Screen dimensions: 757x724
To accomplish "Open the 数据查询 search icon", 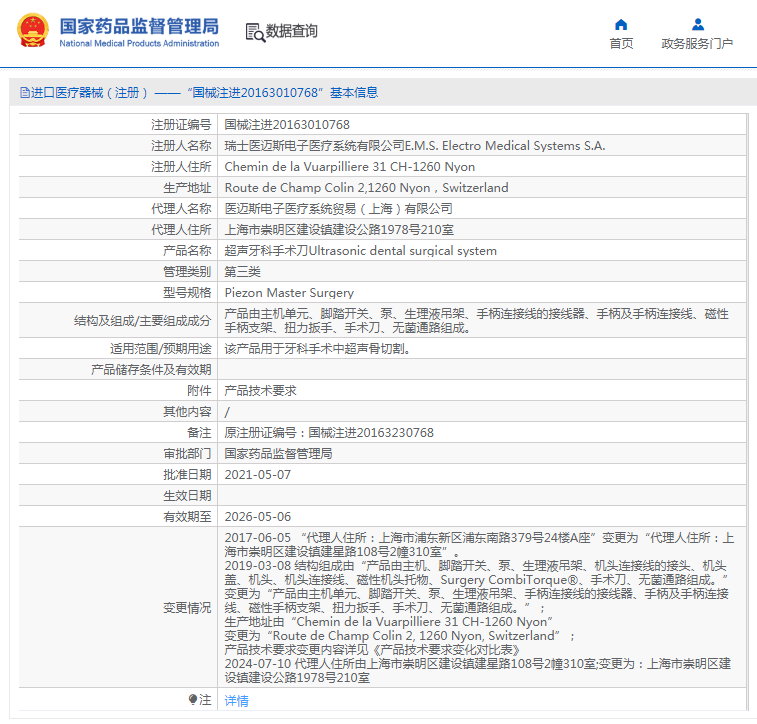I will click(255, 32).
